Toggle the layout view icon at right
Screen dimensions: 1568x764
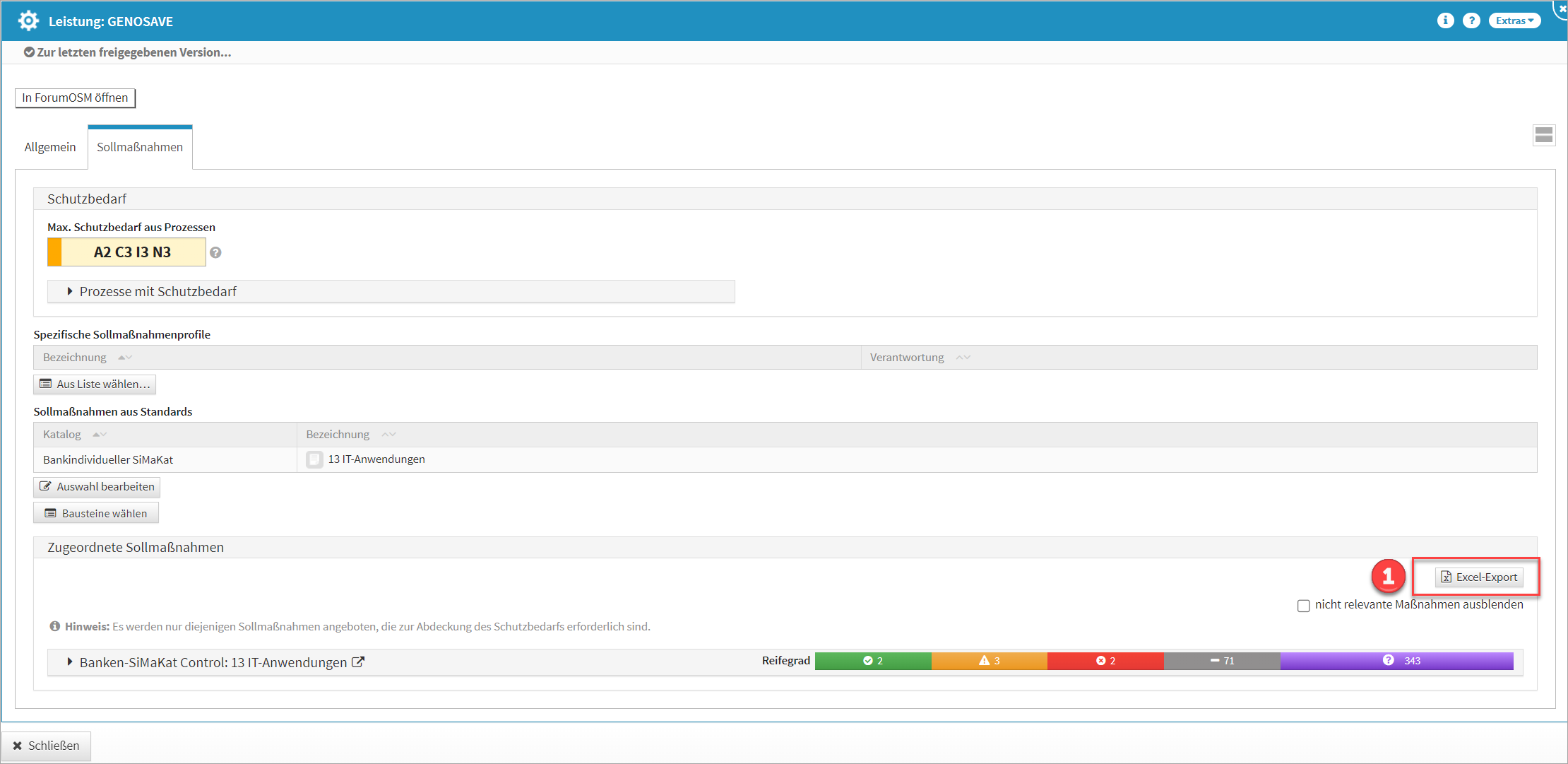point(1544,134)
